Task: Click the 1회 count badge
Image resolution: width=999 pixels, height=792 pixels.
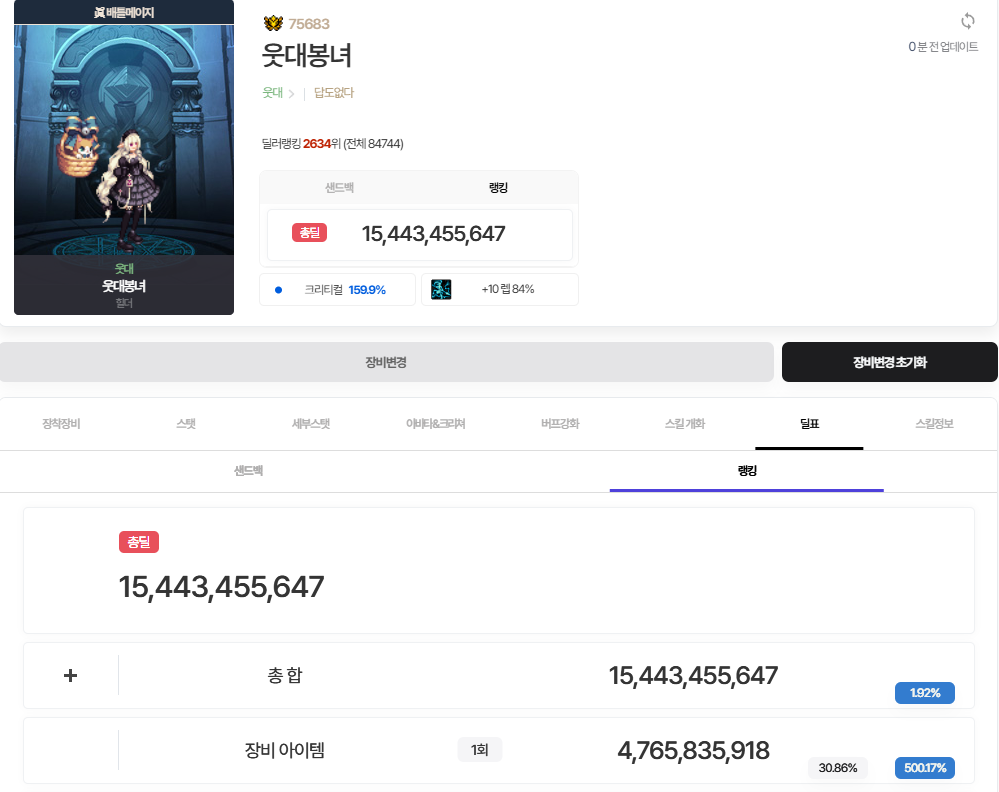Action: point(480,750)
